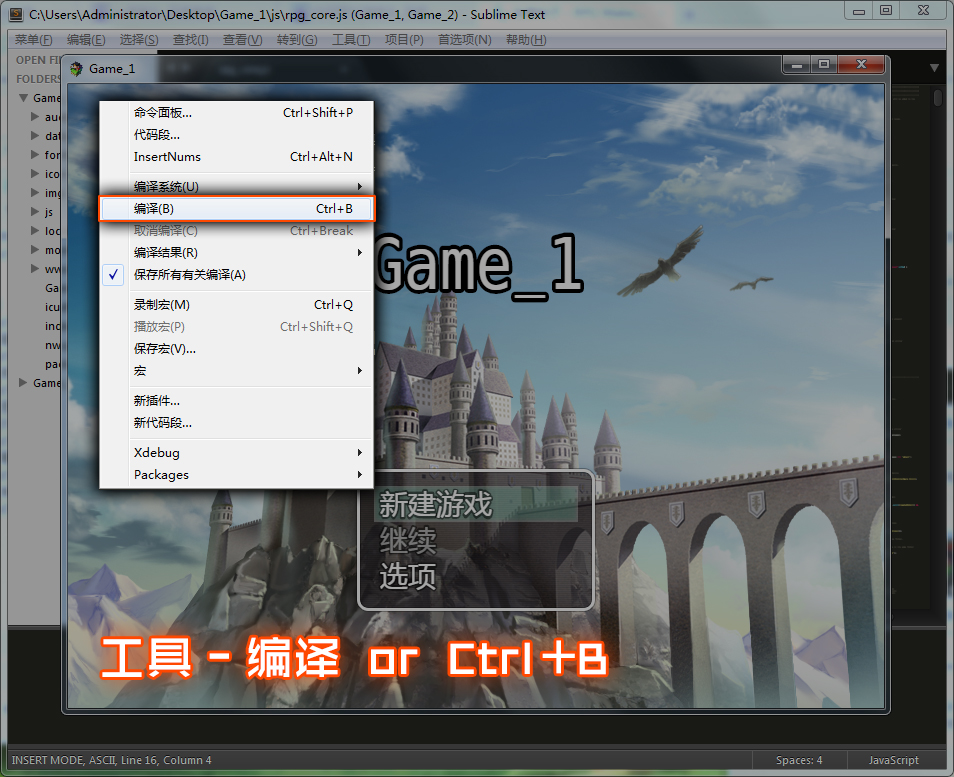Open the 帮助(H) menu

click(526, 40)
